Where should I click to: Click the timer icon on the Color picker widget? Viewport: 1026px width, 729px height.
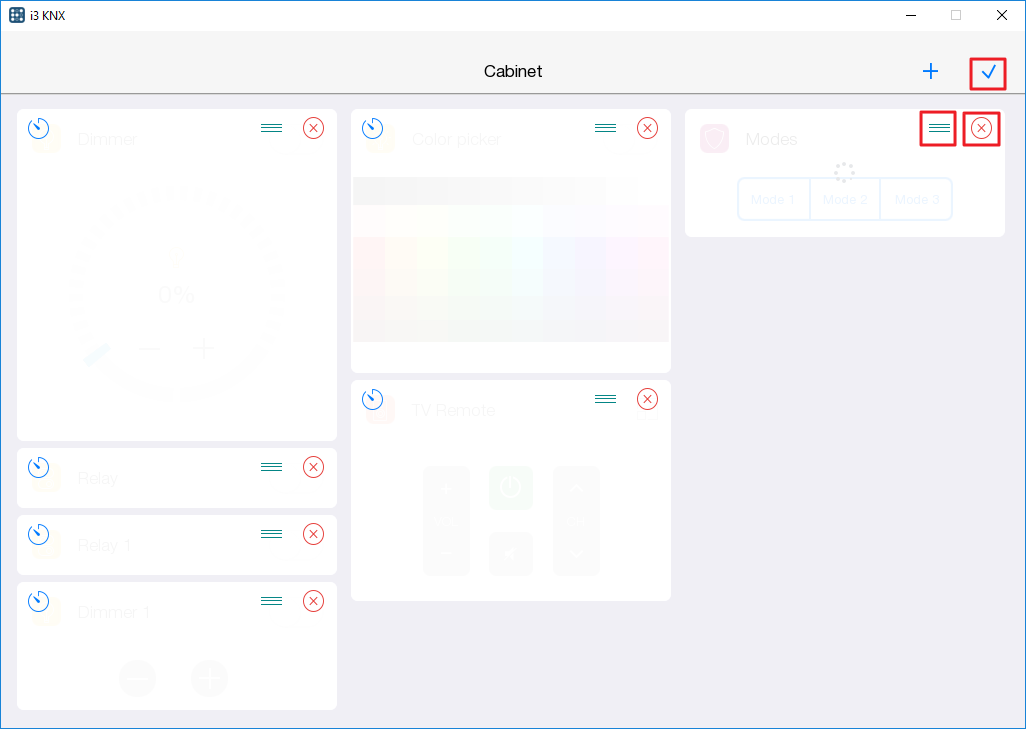point(373,128)
